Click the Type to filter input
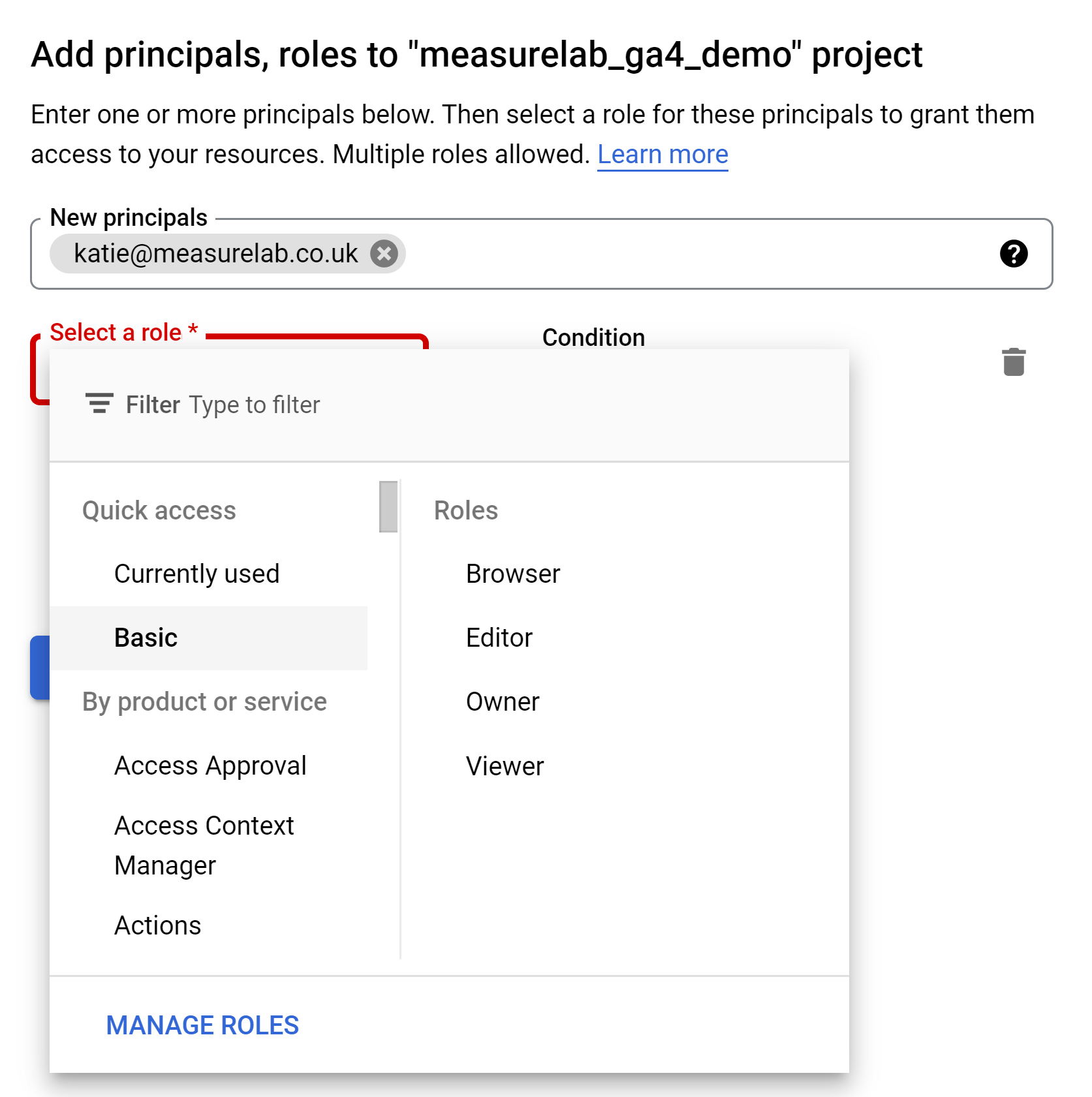This screenshot has height=1097, width=1092. tap(255, 404)
